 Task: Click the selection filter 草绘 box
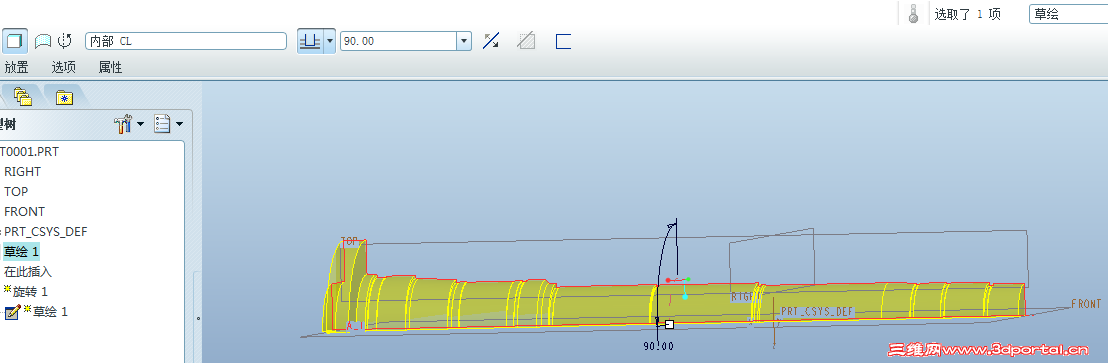[1068, 13]
